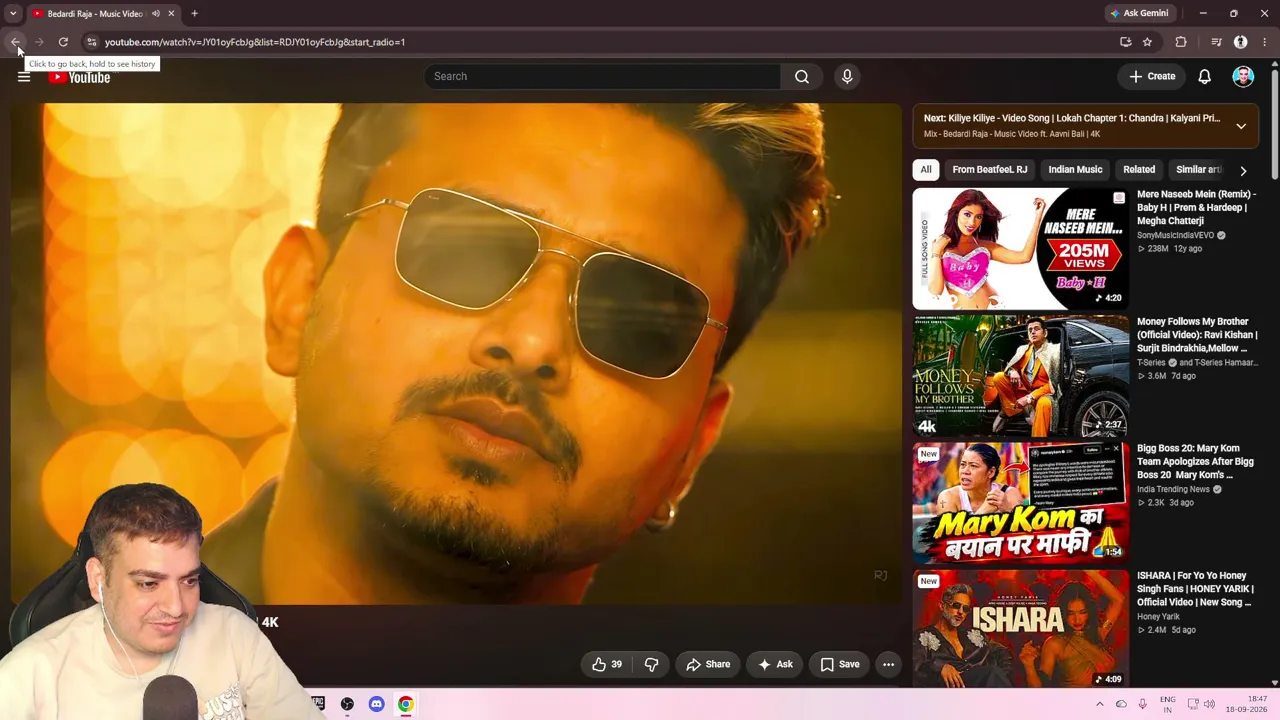Reload the page
The image size is (1280, 720).
63,42
